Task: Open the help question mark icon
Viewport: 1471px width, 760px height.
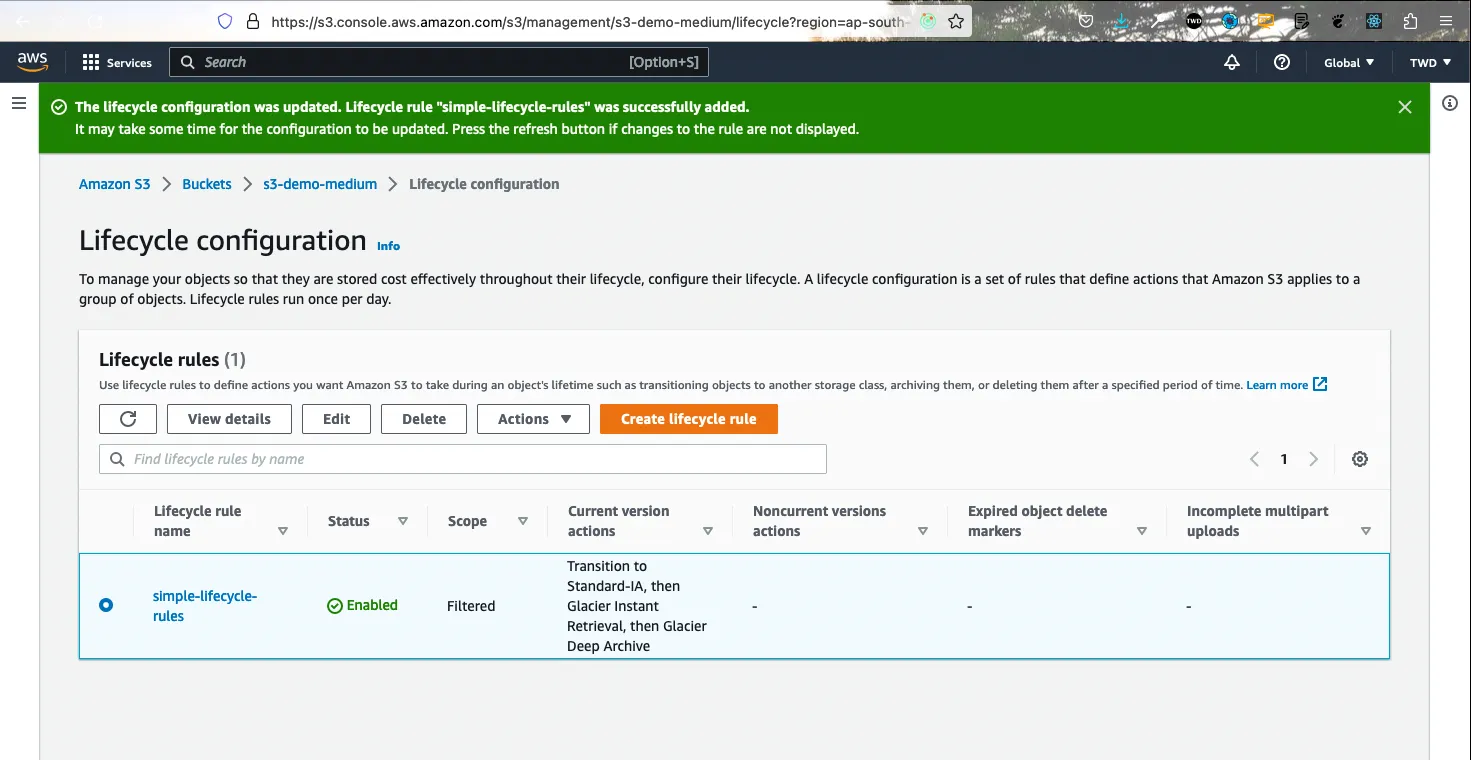Action: (x=1282, y=62)
